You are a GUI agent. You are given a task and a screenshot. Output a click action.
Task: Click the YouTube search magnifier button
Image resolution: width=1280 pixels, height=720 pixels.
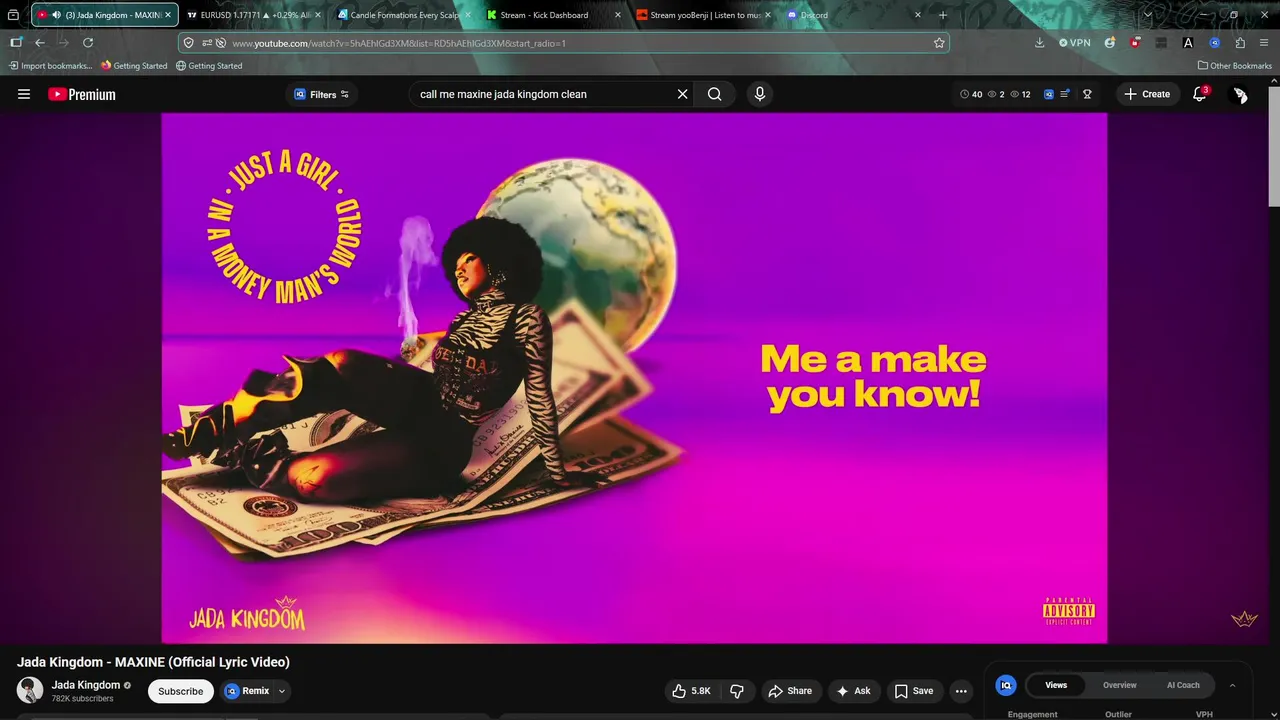(714, 94)
